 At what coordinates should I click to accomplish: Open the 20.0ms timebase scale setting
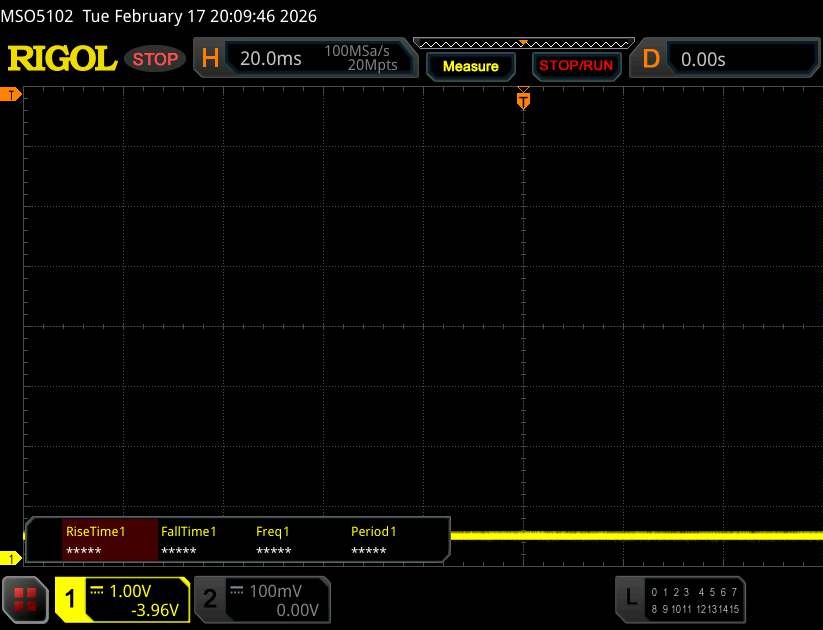[270, 59]
